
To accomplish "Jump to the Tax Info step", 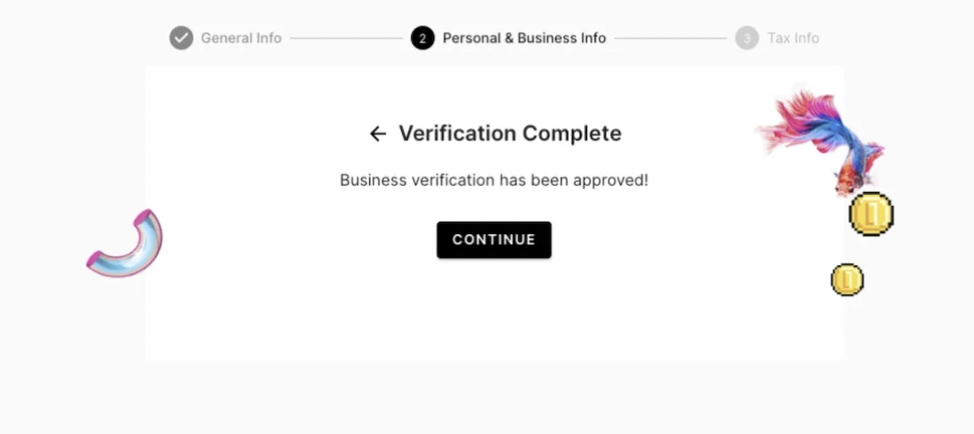I will [x=793, y=38].
